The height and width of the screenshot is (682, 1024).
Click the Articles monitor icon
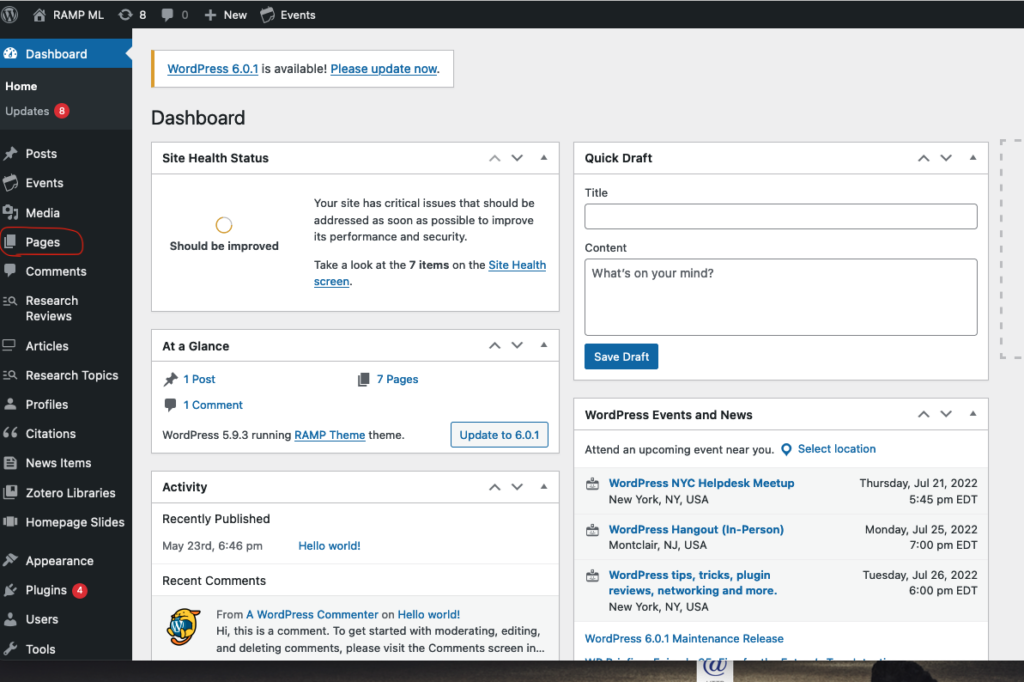(9, 345)
